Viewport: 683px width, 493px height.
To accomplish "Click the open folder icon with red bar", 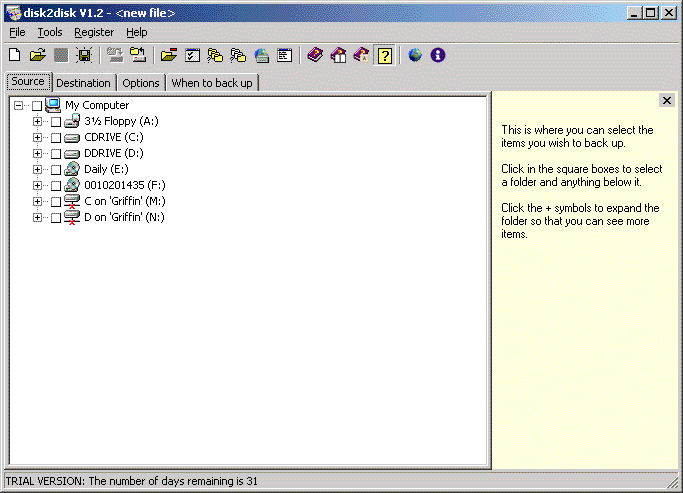I will [169, 55].
